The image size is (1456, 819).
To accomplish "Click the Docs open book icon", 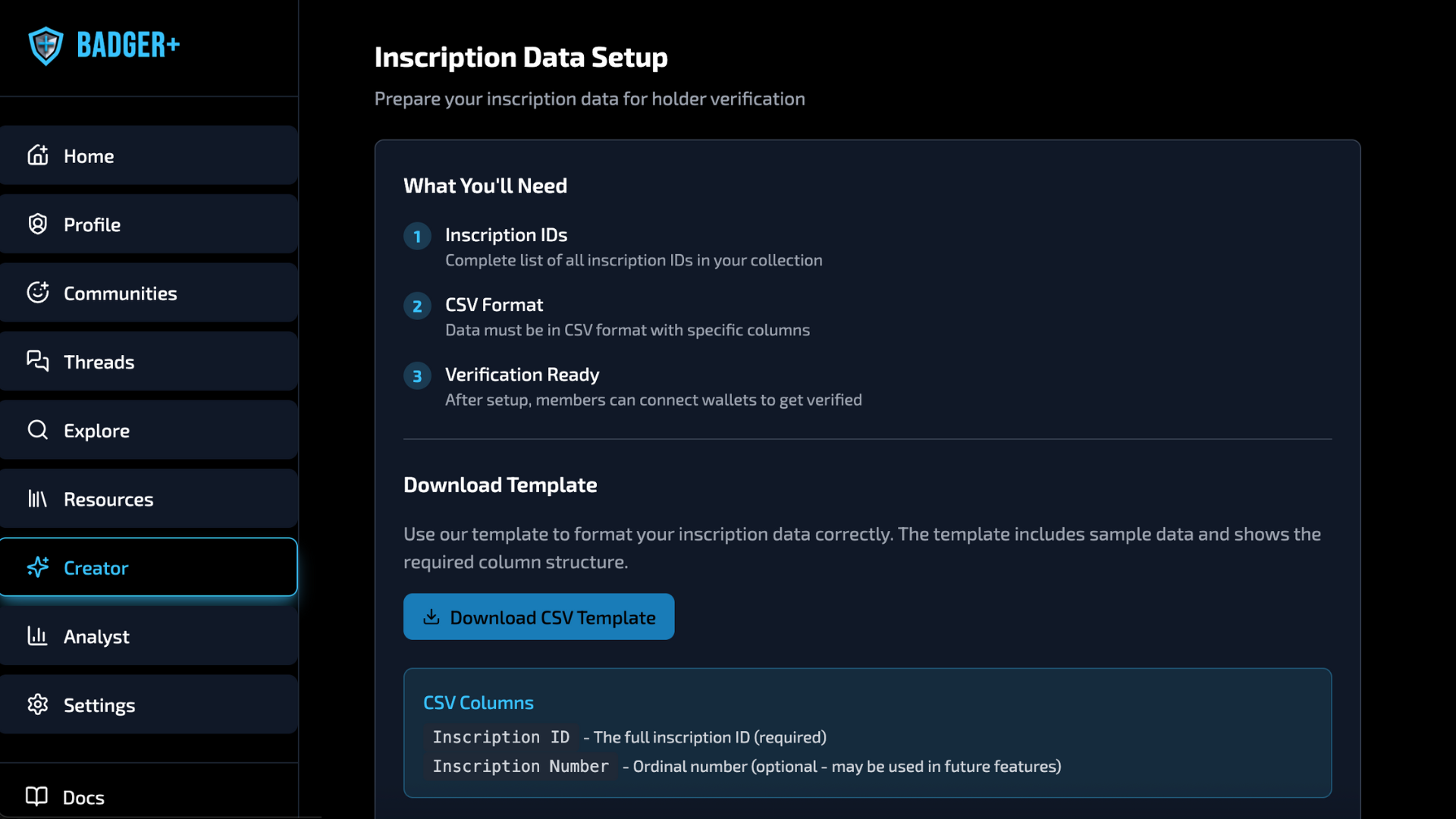I will tap(36, 796).
